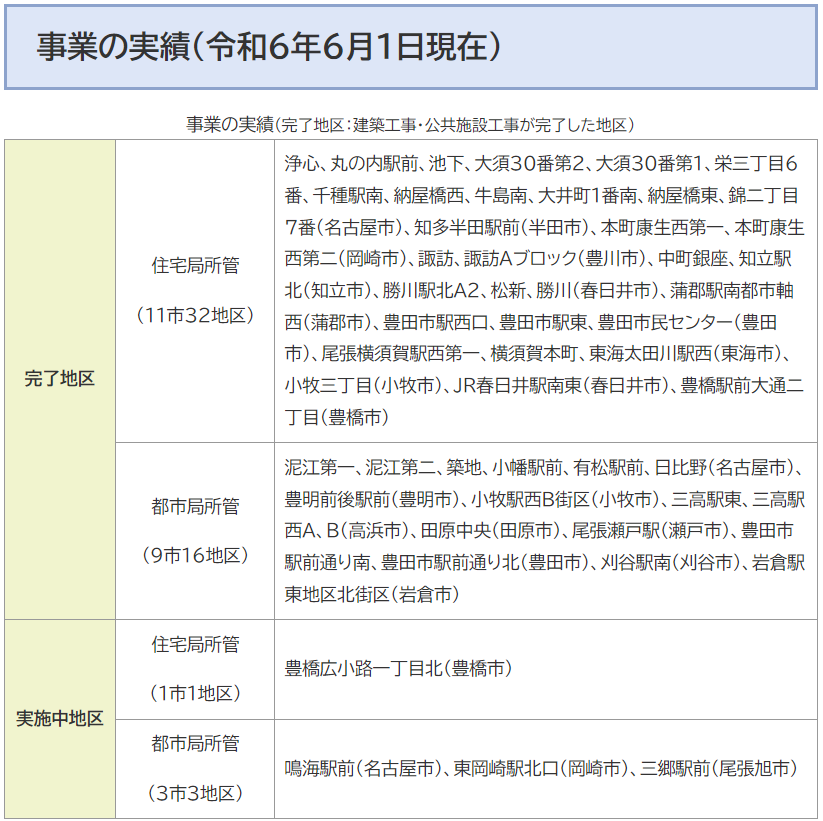This screenshot has height=821, width=823.
Task: Select the 住宅局所管 (1市1地区) cell
Action: click(195, 669)
